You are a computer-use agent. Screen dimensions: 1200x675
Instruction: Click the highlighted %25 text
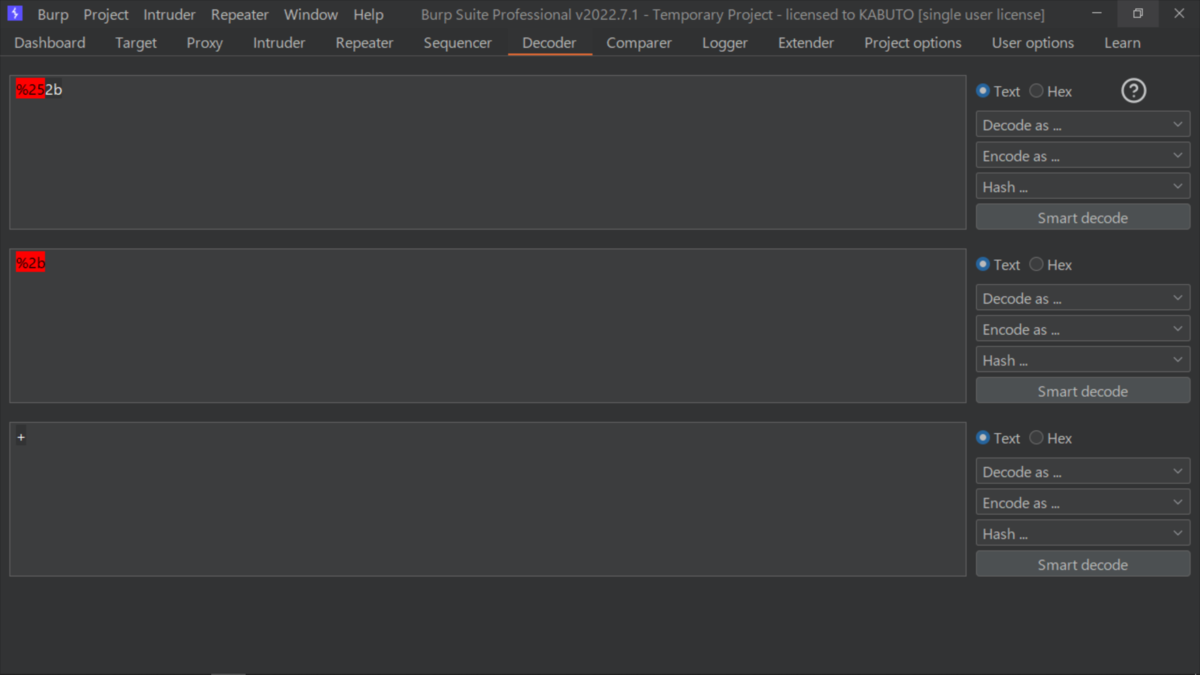pos(30,90)
